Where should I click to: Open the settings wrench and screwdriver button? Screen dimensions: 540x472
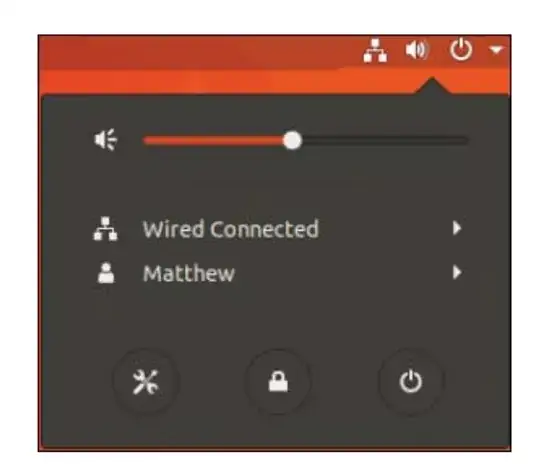(146, 381)
